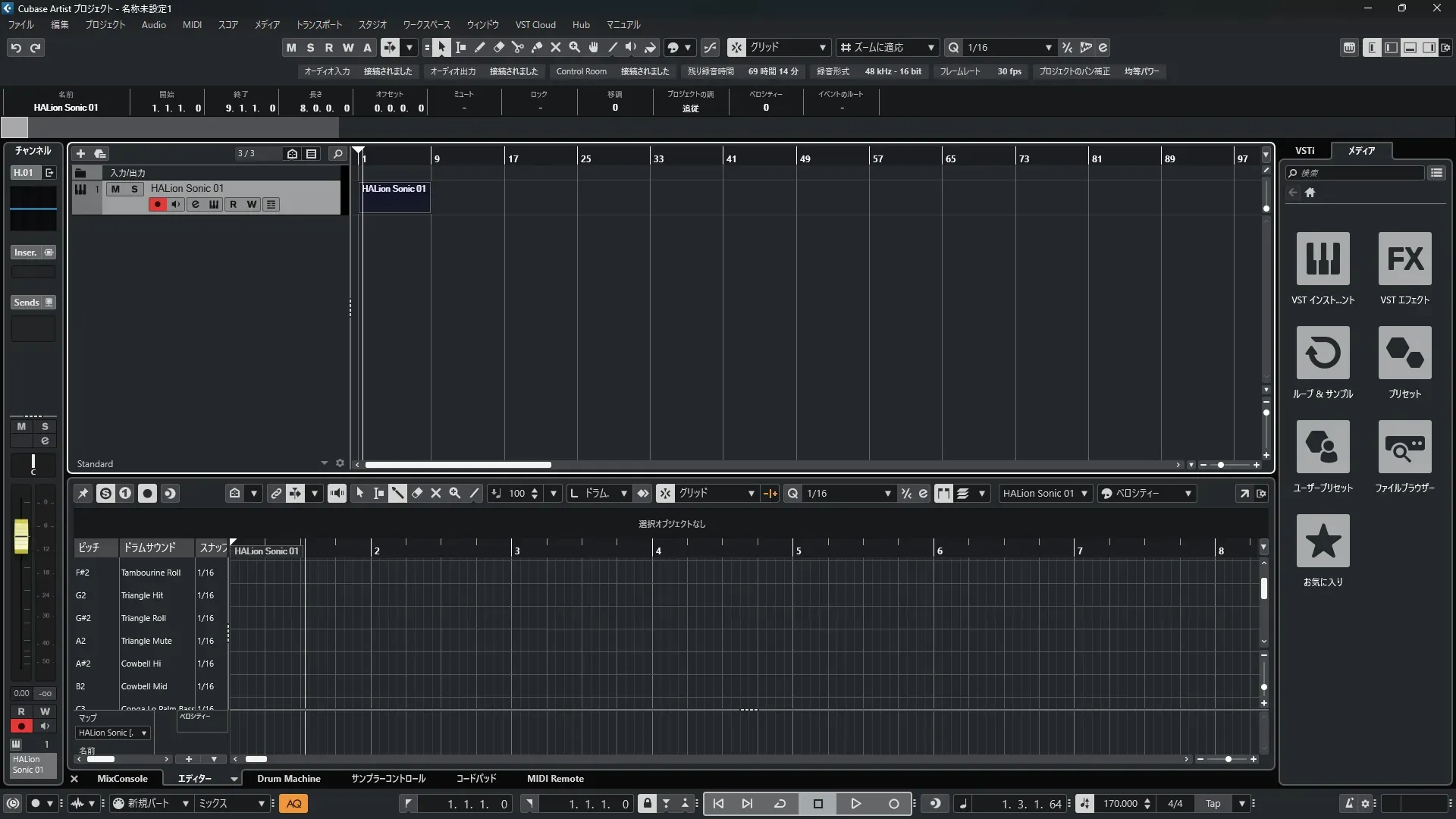Open Loops & Samples media tile
This screenshot has height=819, width=1456.
pos(1323,353)
